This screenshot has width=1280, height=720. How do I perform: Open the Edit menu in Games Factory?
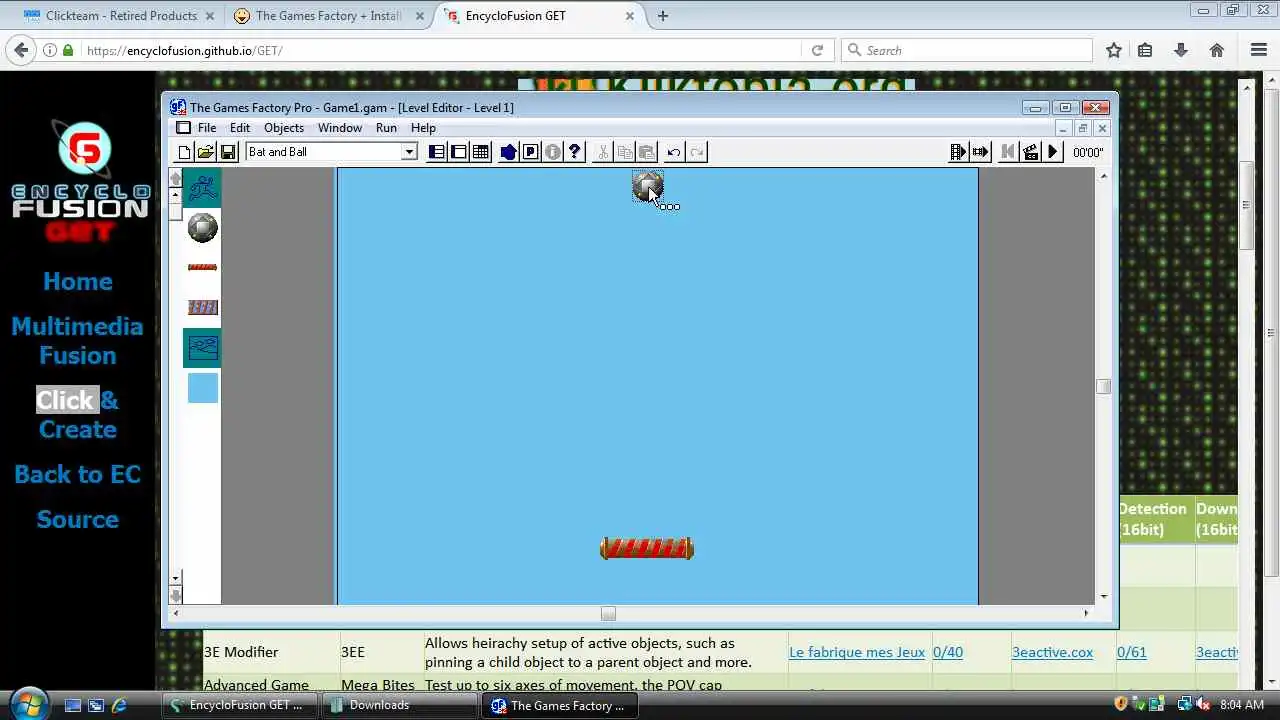[240, 128]
